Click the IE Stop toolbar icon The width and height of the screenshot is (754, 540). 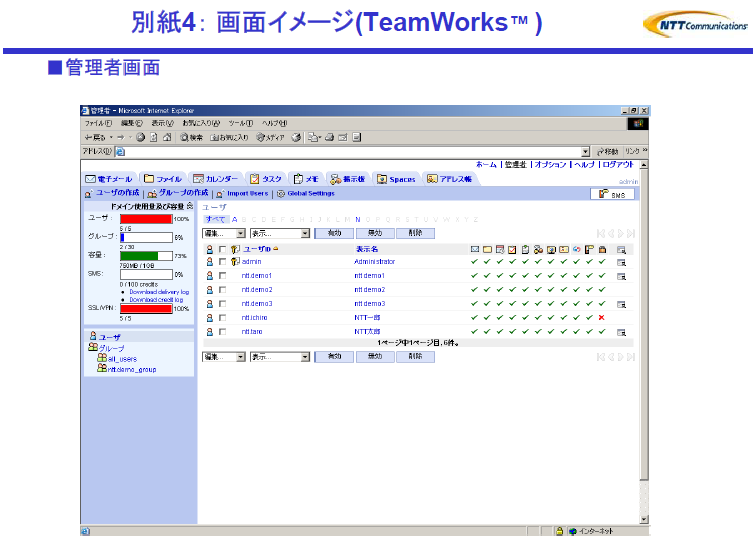click(140, 138)
